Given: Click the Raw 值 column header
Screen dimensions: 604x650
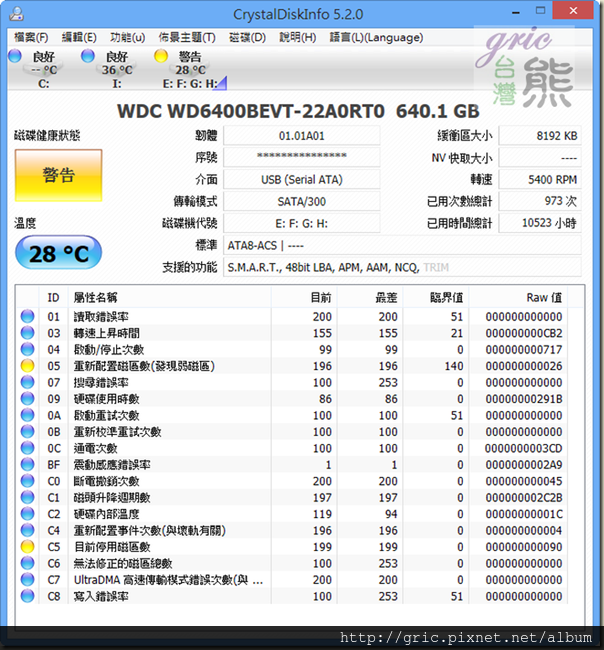Looking at the screenshot, I should (519, 297).
